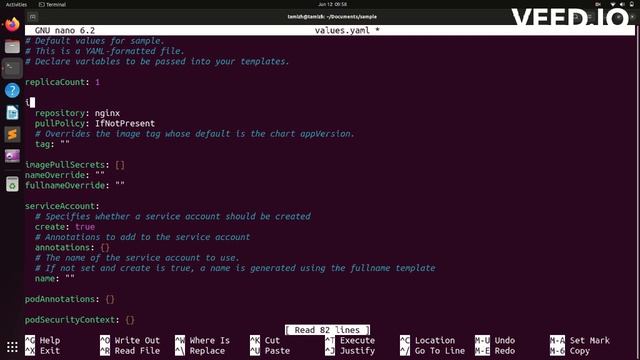Click the create: true line
The height and width of the screenshot is (360, 640).
[x=65, y=227]
